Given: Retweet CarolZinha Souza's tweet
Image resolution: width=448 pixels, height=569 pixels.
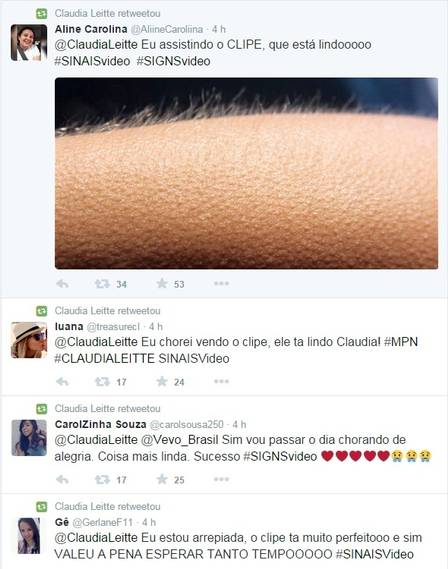Looking at the screenshot, I should 102,479.
